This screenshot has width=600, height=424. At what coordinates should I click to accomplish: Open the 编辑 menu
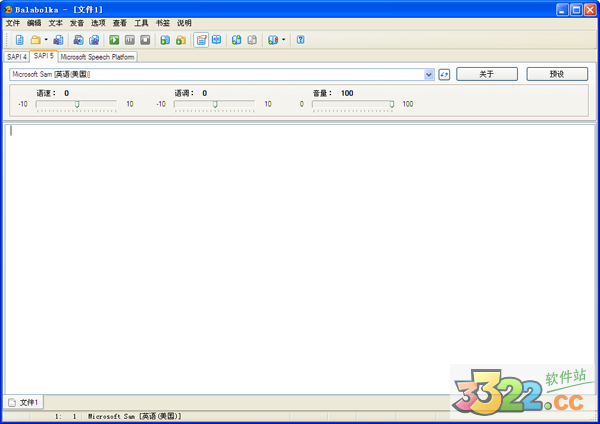34,23
